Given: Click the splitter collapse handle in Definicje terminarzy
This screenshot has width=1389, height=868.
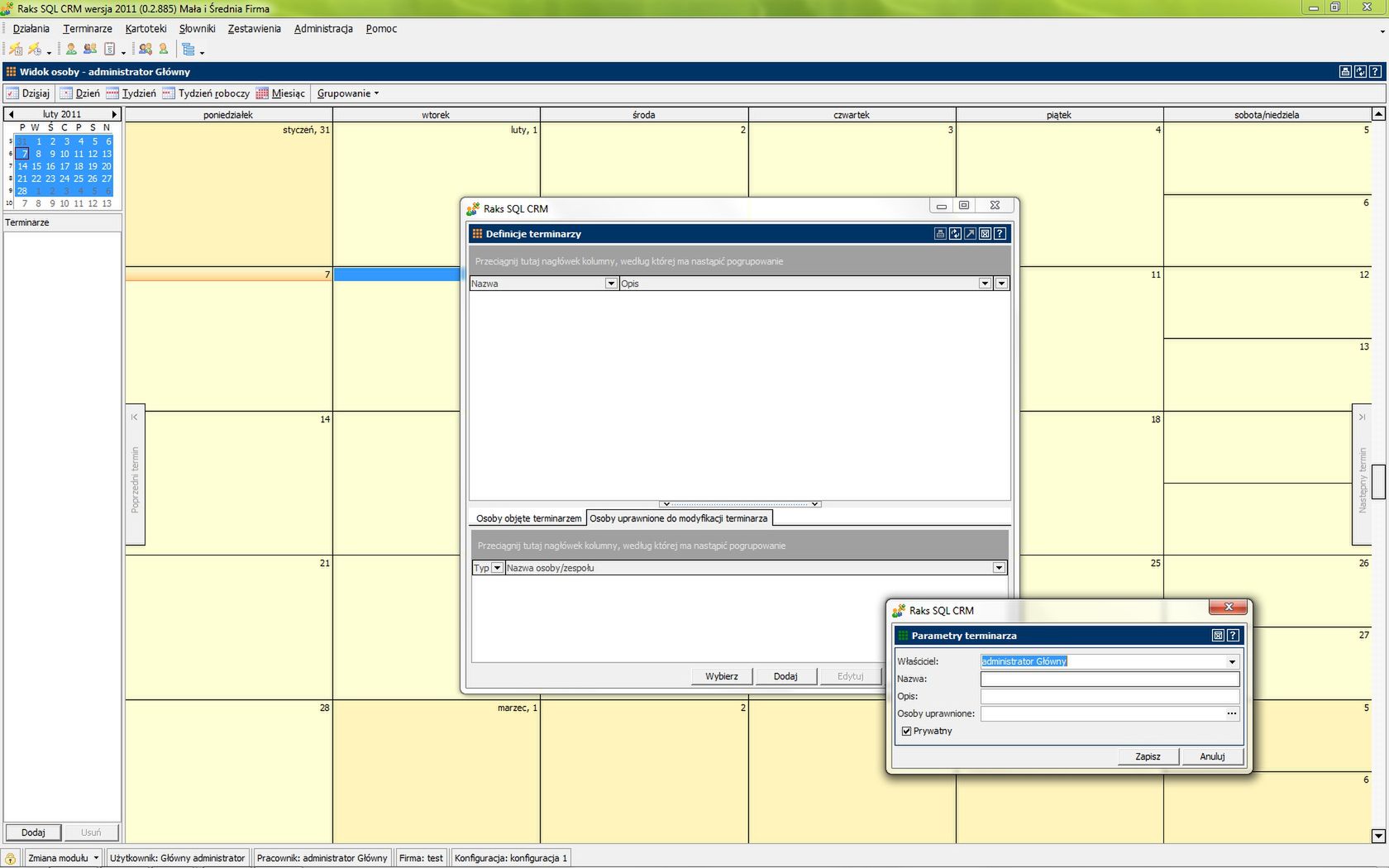Looking at the screenshot, I should (x=740, y=503).
